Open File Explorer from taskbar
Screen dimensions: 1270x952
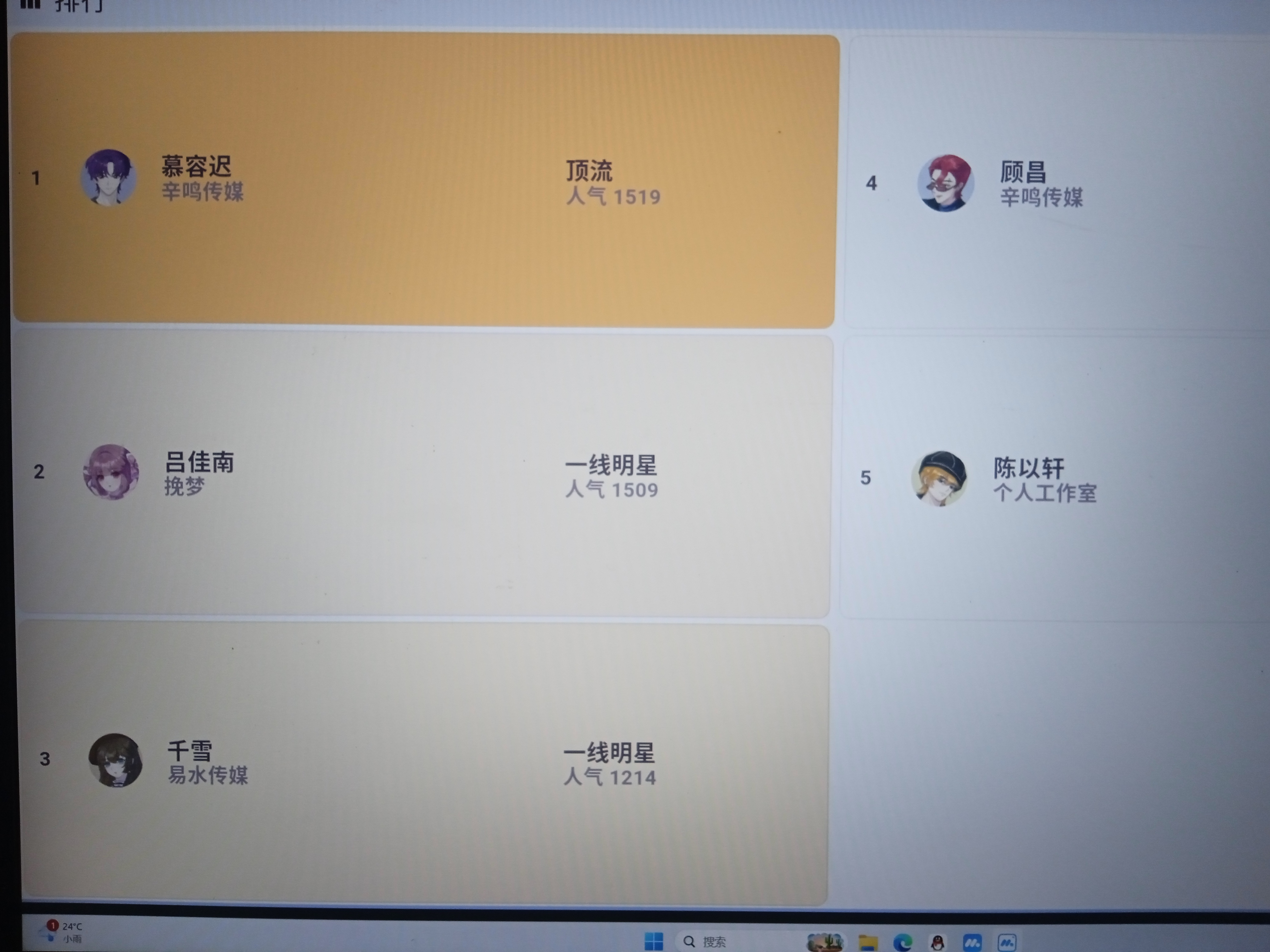868,942
